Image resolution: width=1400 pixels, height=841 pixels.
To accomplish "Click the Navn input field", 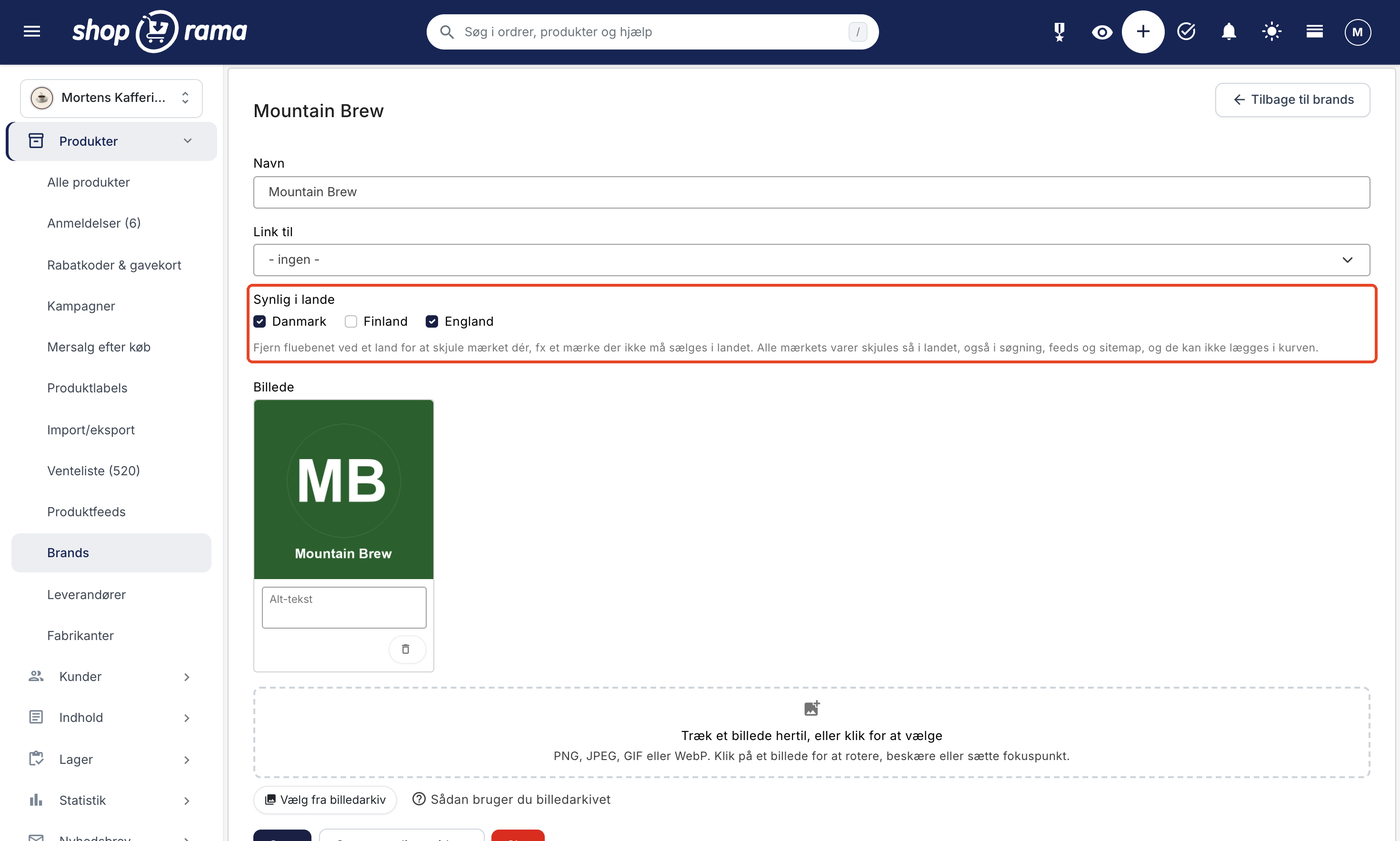I will [x=811, y=192].
